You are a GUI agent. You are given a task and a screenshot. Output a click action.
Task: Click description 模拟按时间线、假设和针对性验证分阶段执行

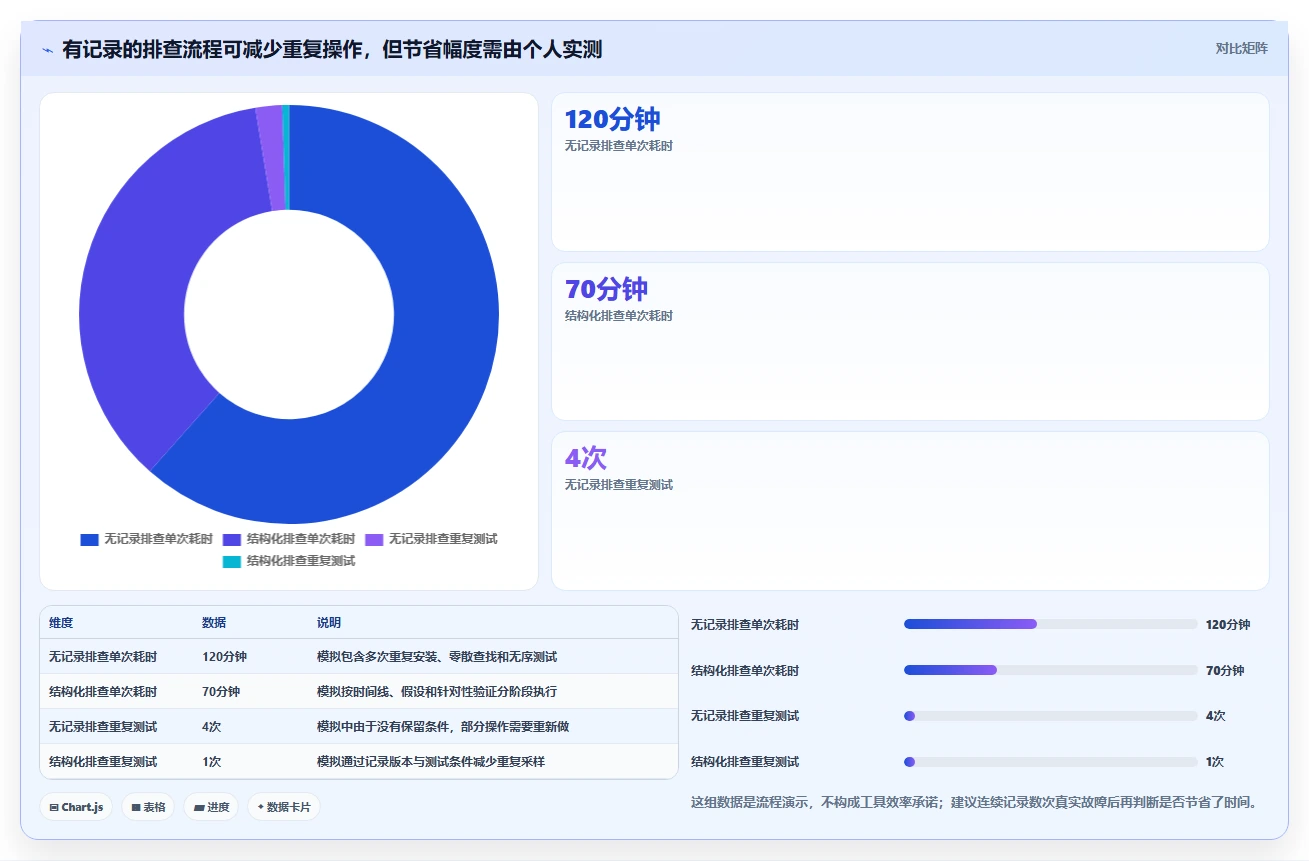(x=437, y=692)
